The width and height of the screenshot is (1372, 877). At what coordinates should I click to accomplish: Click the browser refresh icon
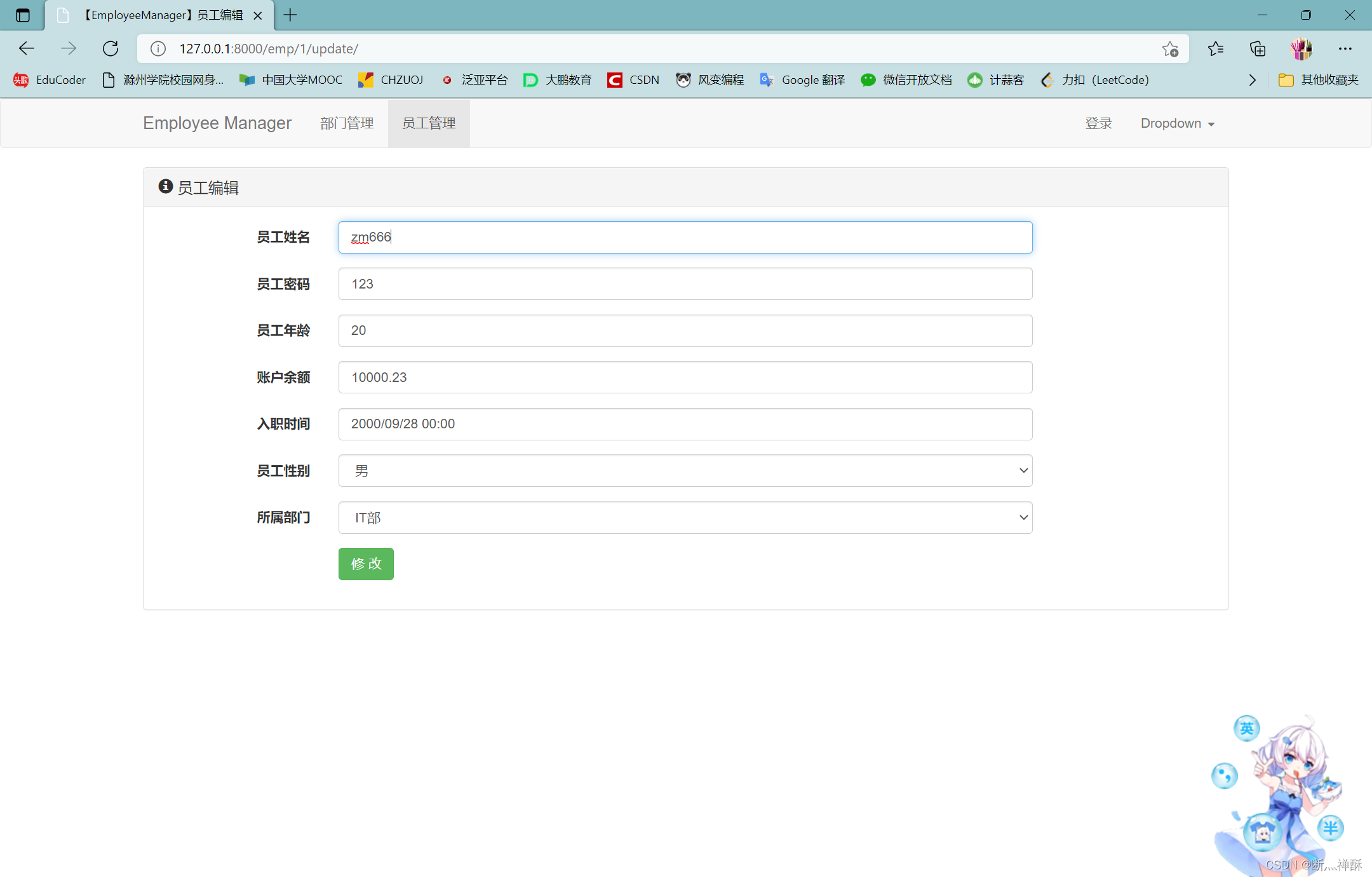tap(111, 49)
